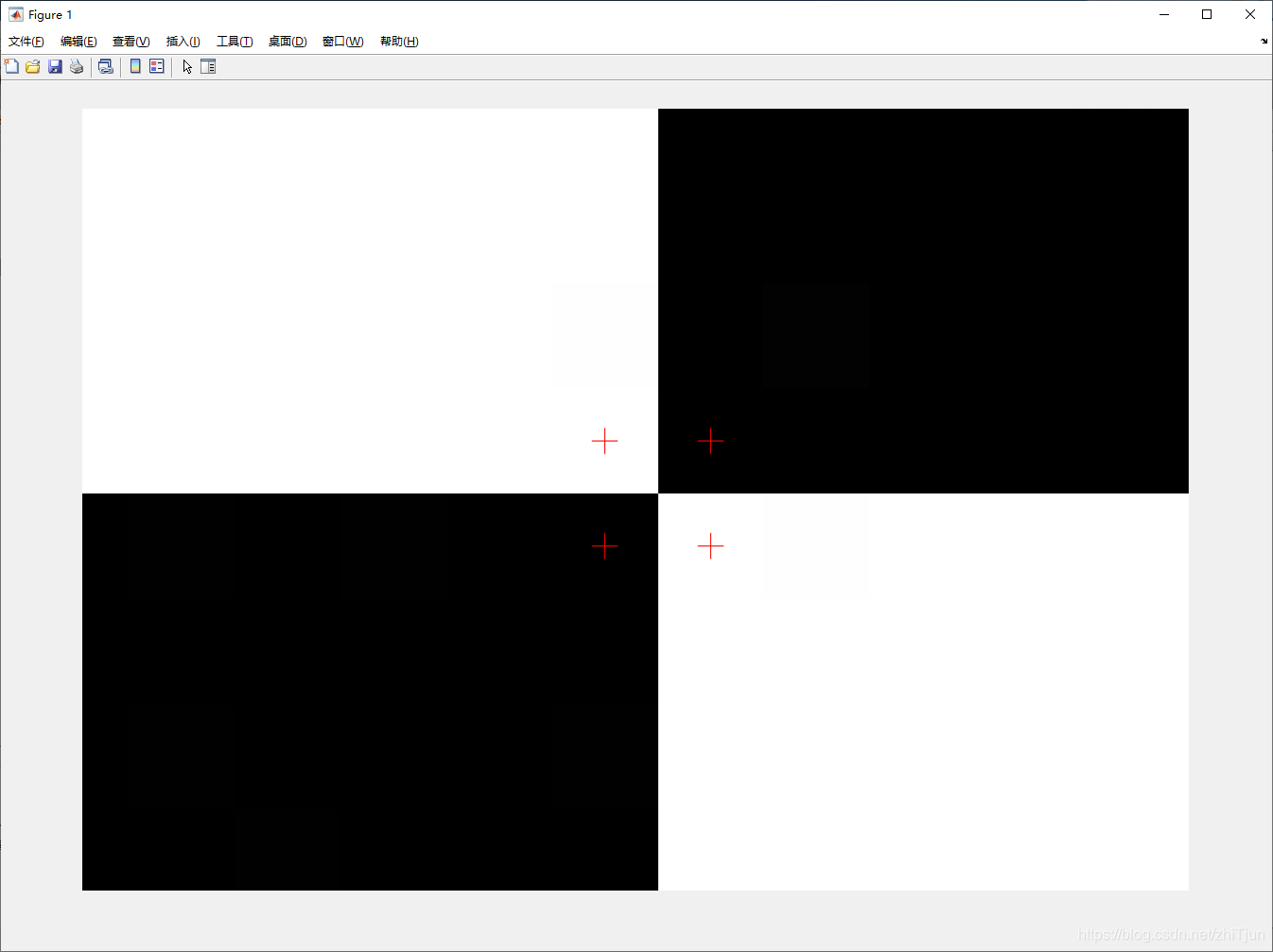This screenshot has width=1273, height=952.
Task: Save the figure with the floppy icon
Action: pos(55,66)
